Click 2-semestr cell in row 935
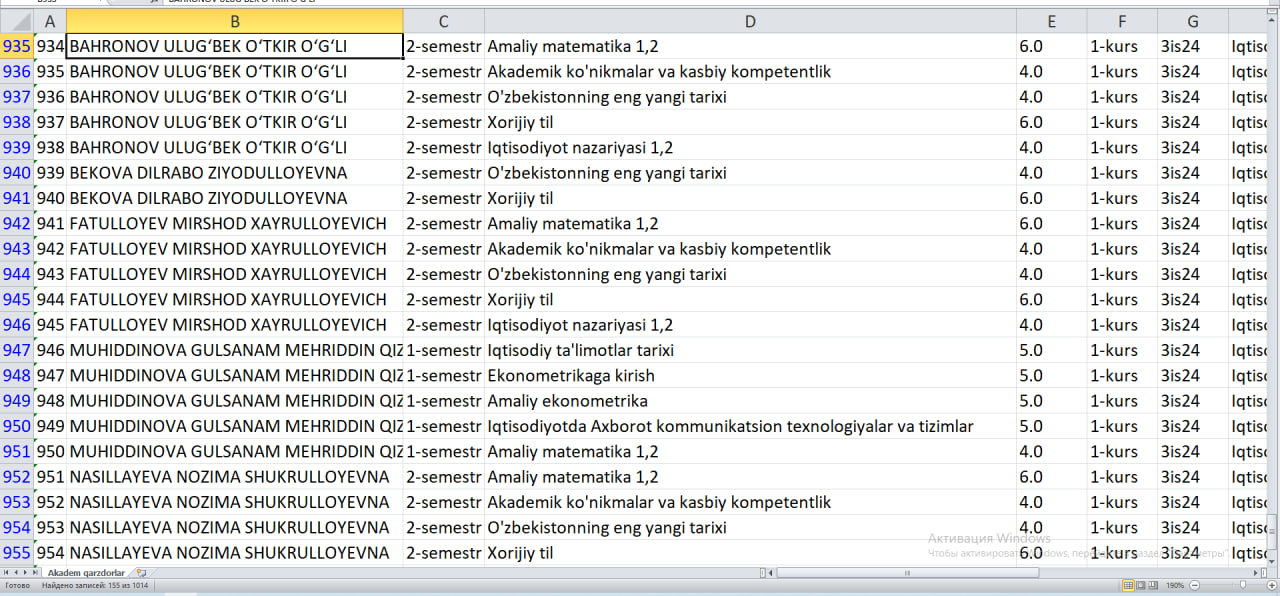The width and height of the screenshot is (1280, 596). point(444,46)
